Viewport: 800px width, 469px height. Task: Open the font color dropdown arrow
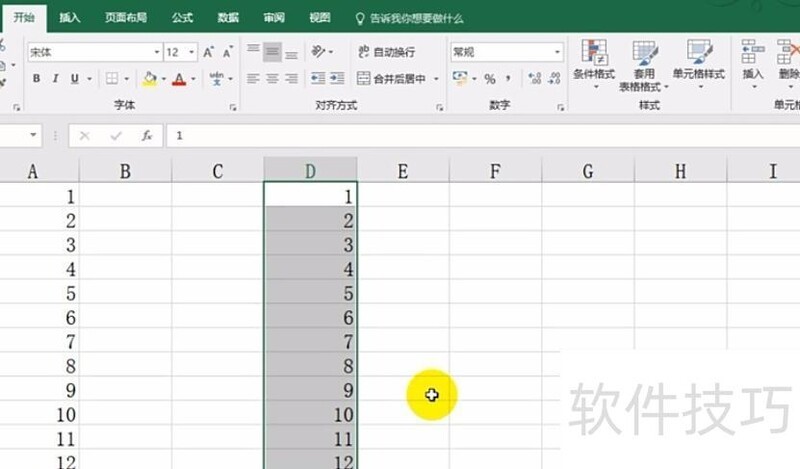193,79
